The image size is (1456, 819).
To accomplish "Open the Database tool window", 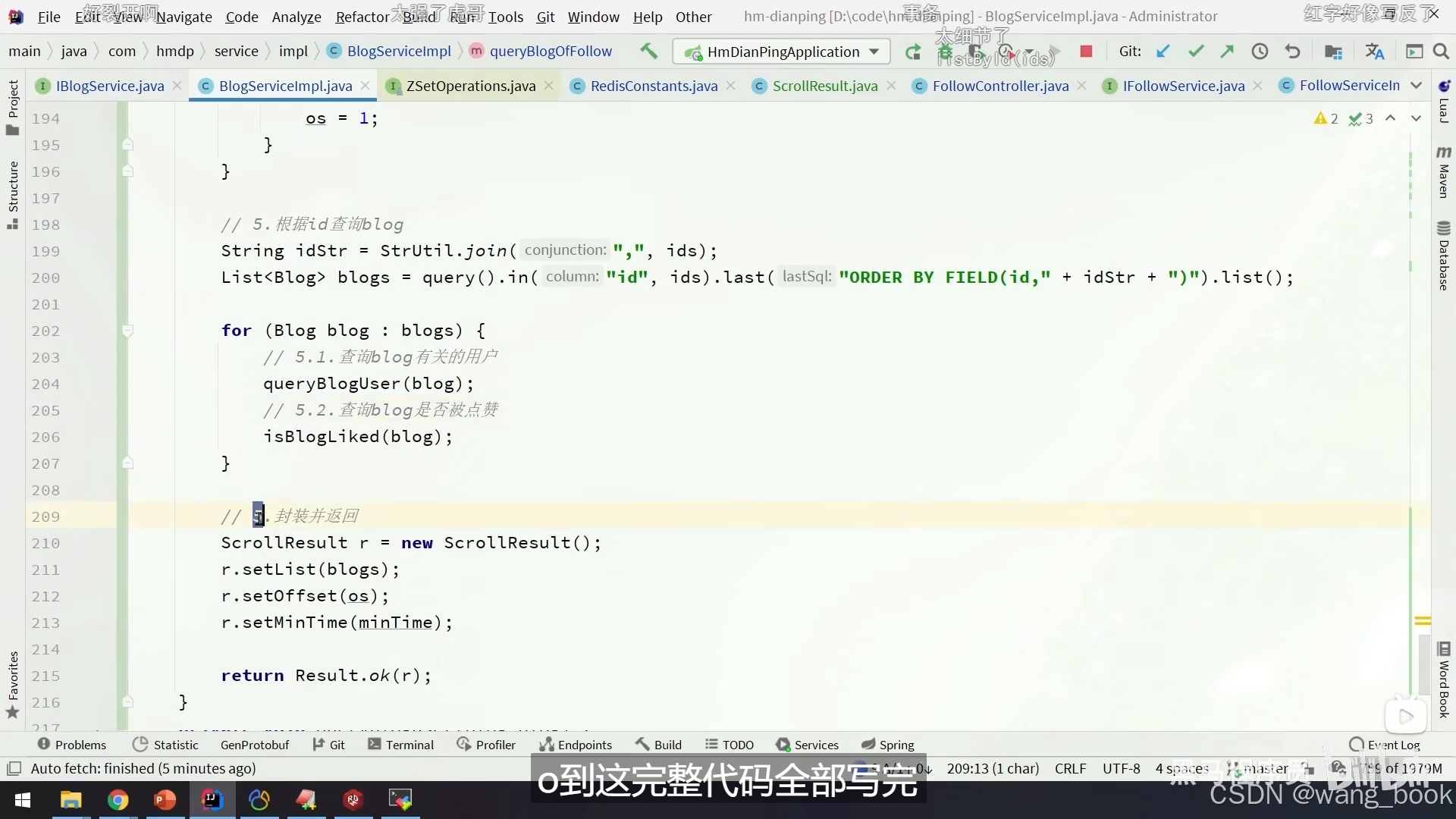I will tap(1444, 256).
